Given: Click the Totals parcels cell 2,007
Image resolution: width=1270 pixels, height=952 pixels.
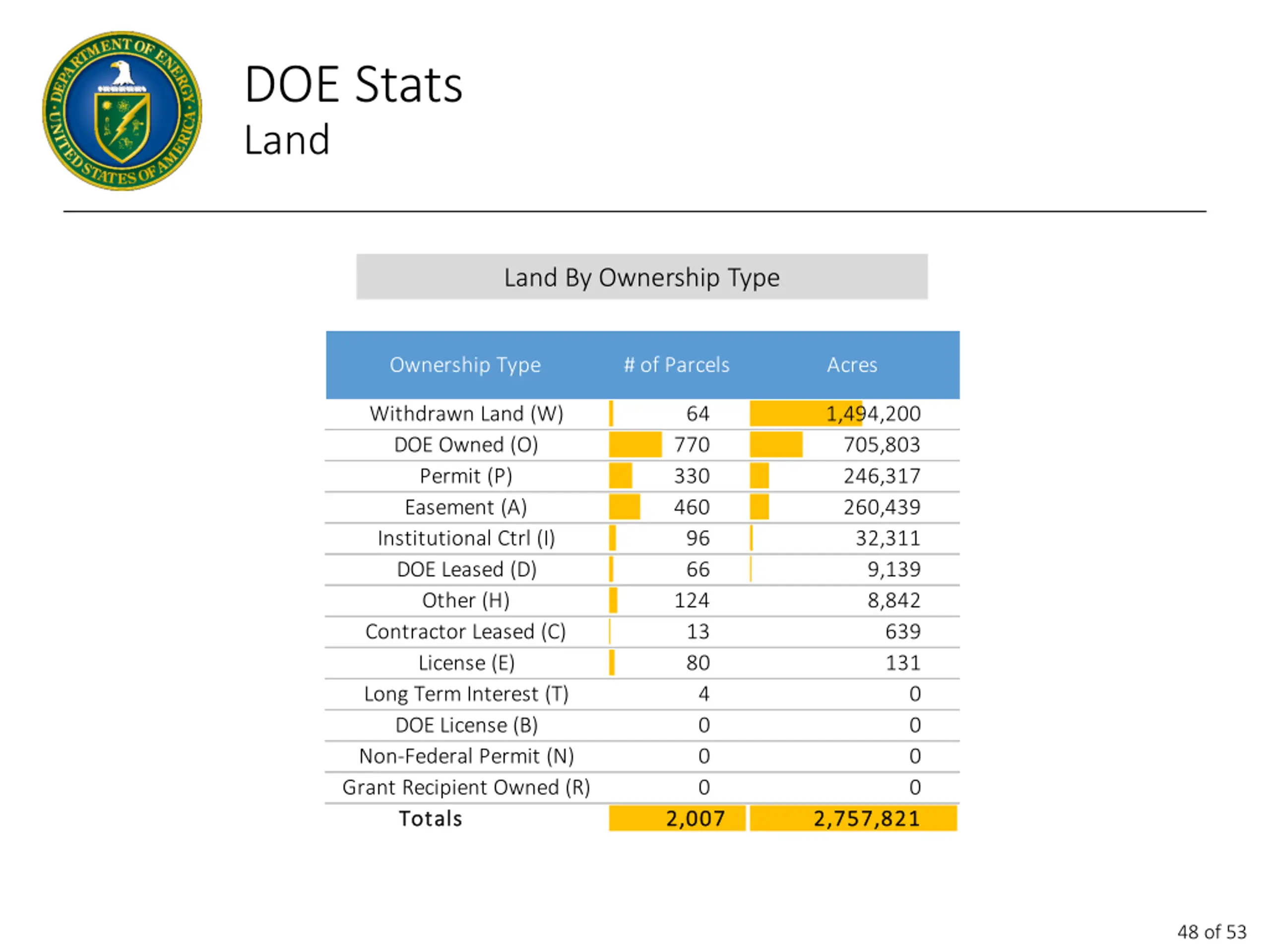Looking at the screenshot, I should click(695, 819).
